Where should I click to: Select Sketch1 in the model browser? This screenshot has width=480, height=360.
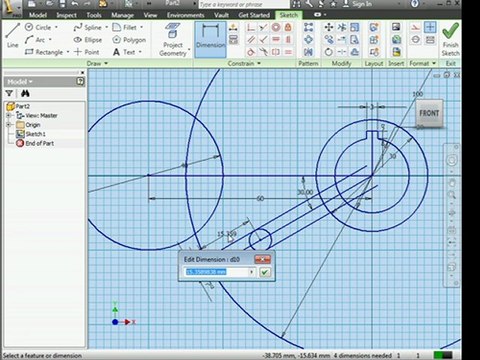coord(31,134)
